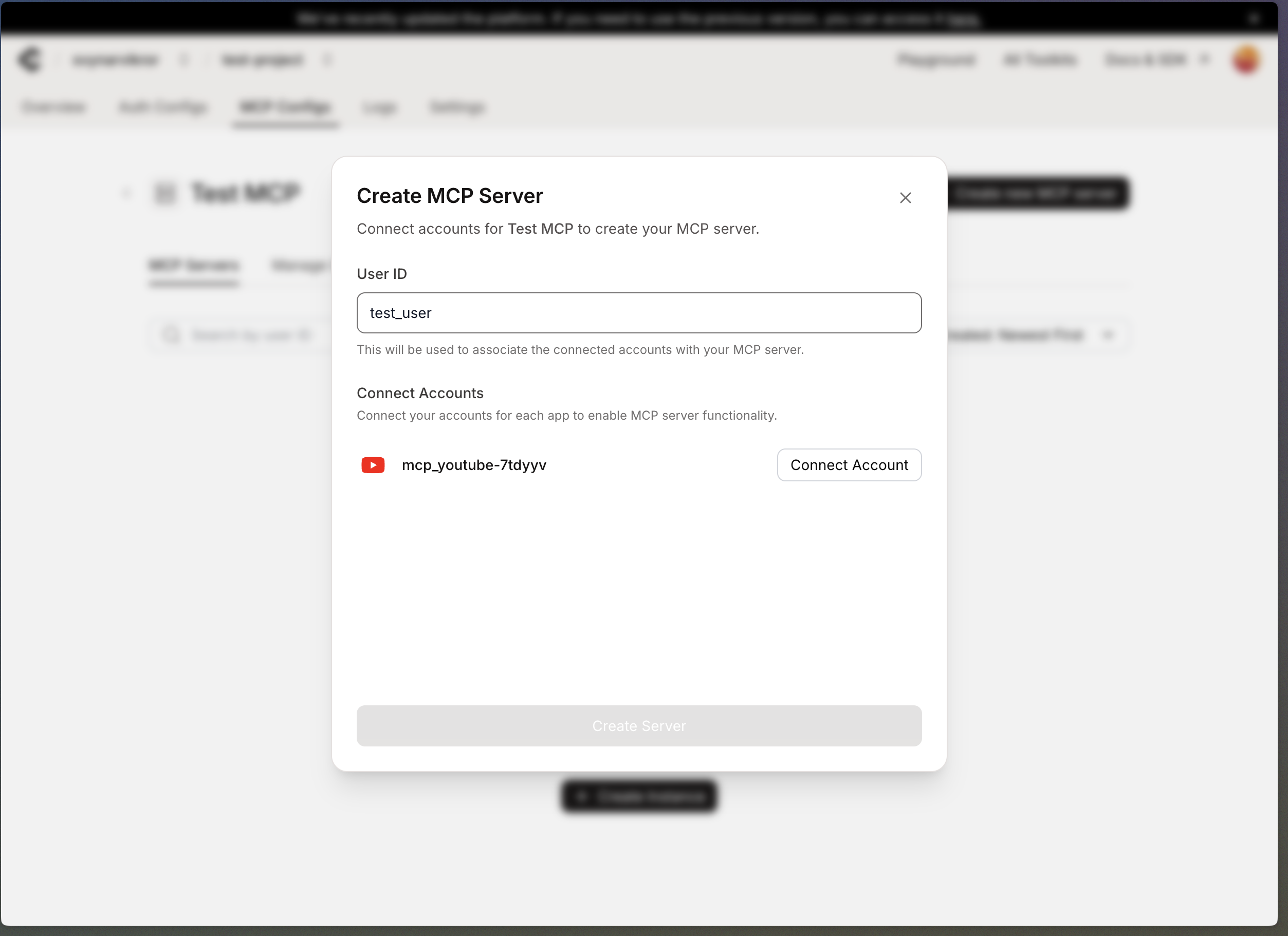This screenshot has height=936, width=1288.
Task: Close the Create MCP Server dialog
Action: [905, 198]
